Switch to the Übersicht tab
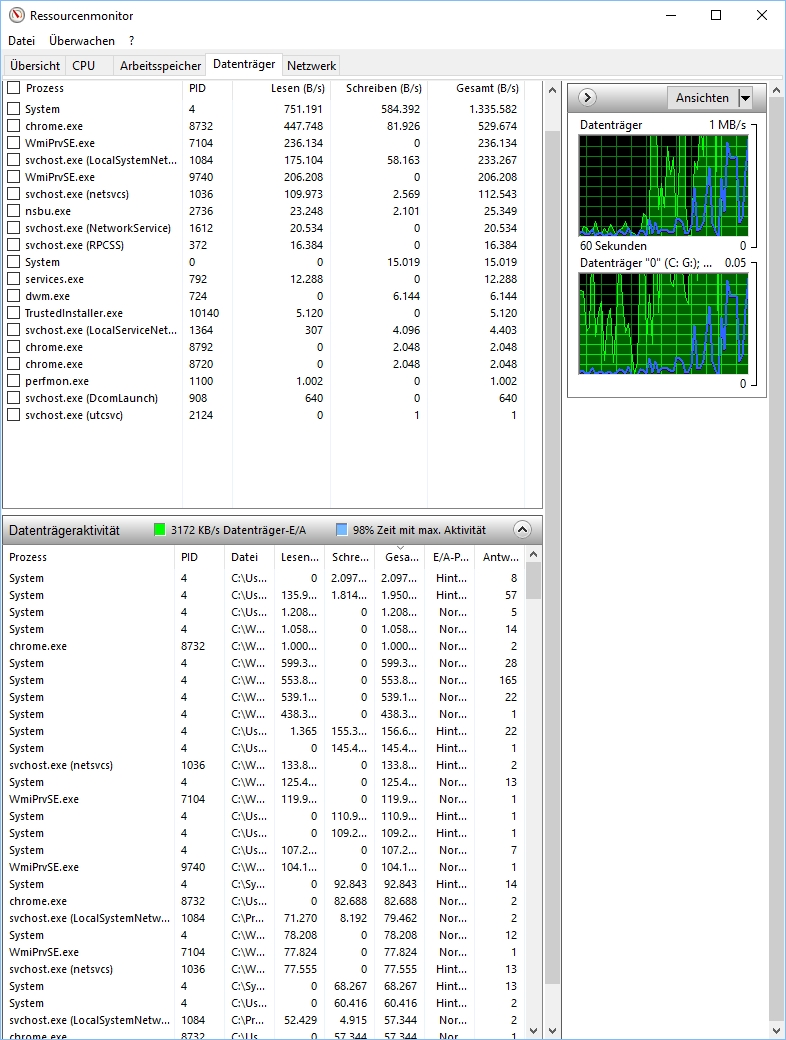 pyautogui.click(x=35, y=66)
